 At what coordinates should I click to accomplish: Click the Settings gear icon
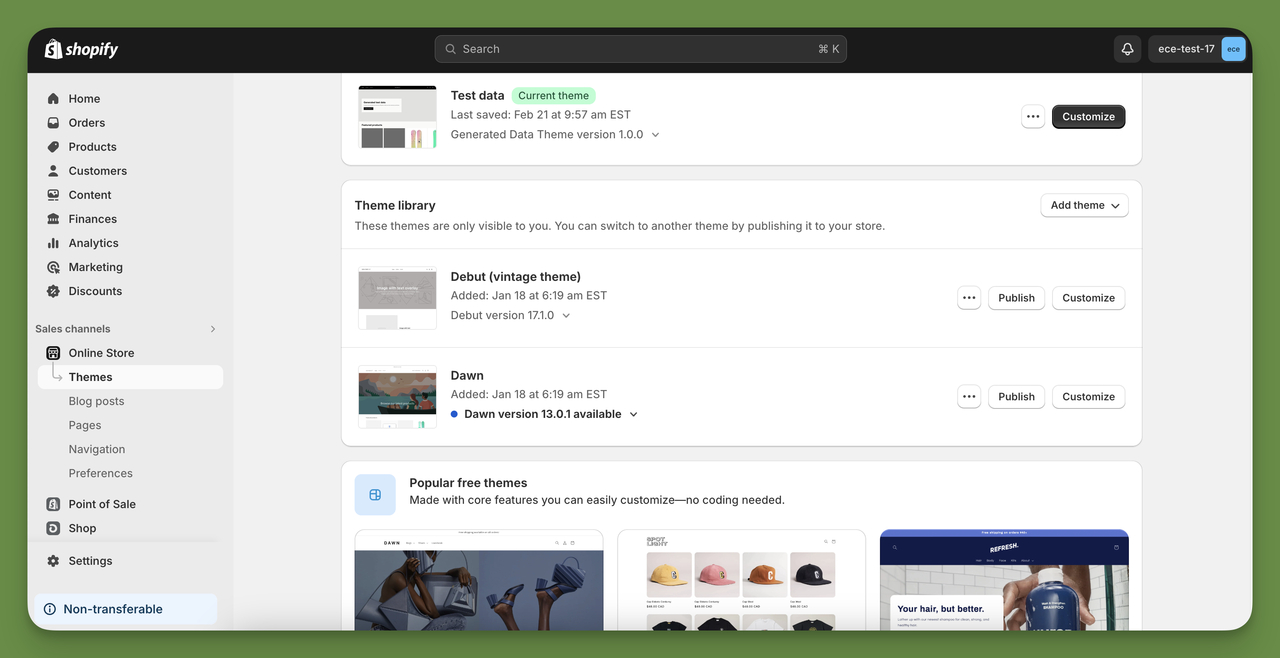point(54,561)
